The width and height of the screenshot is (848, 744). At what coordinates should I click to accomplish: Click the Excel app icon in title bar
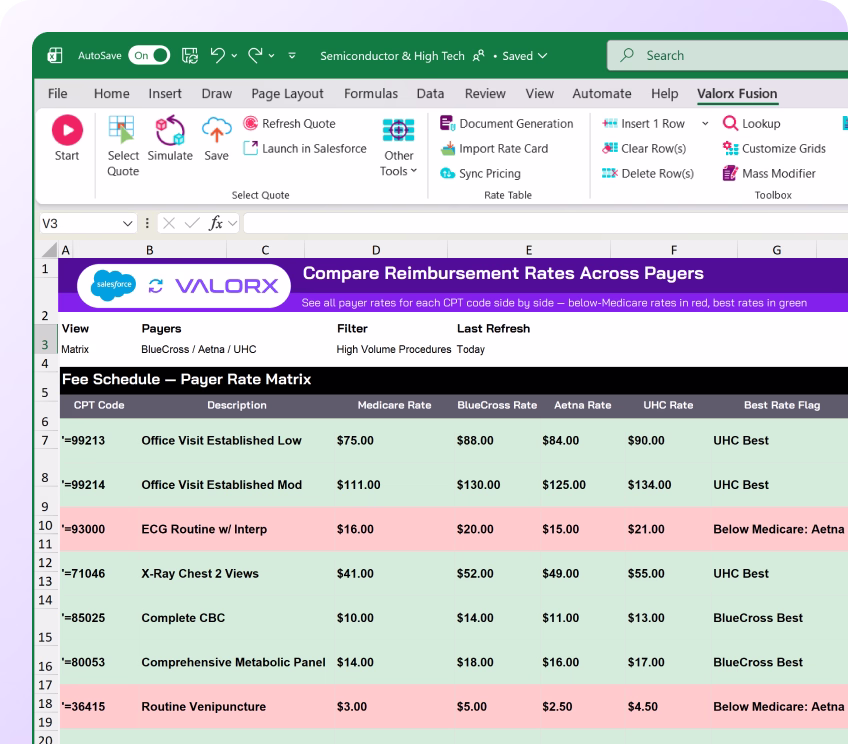[55, 55]
